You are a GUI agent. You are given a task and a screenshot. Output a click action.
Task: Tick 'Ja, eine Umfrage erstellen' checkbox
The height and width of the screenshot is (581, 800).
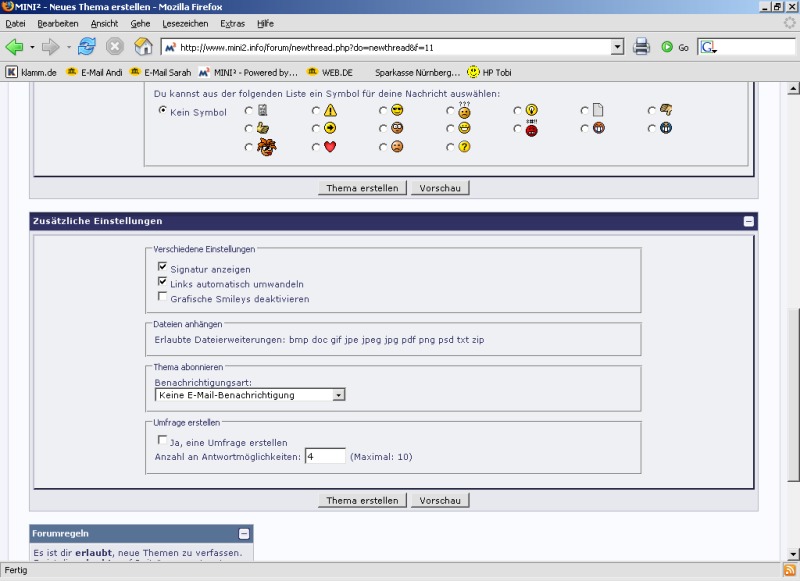pos(162,441)
